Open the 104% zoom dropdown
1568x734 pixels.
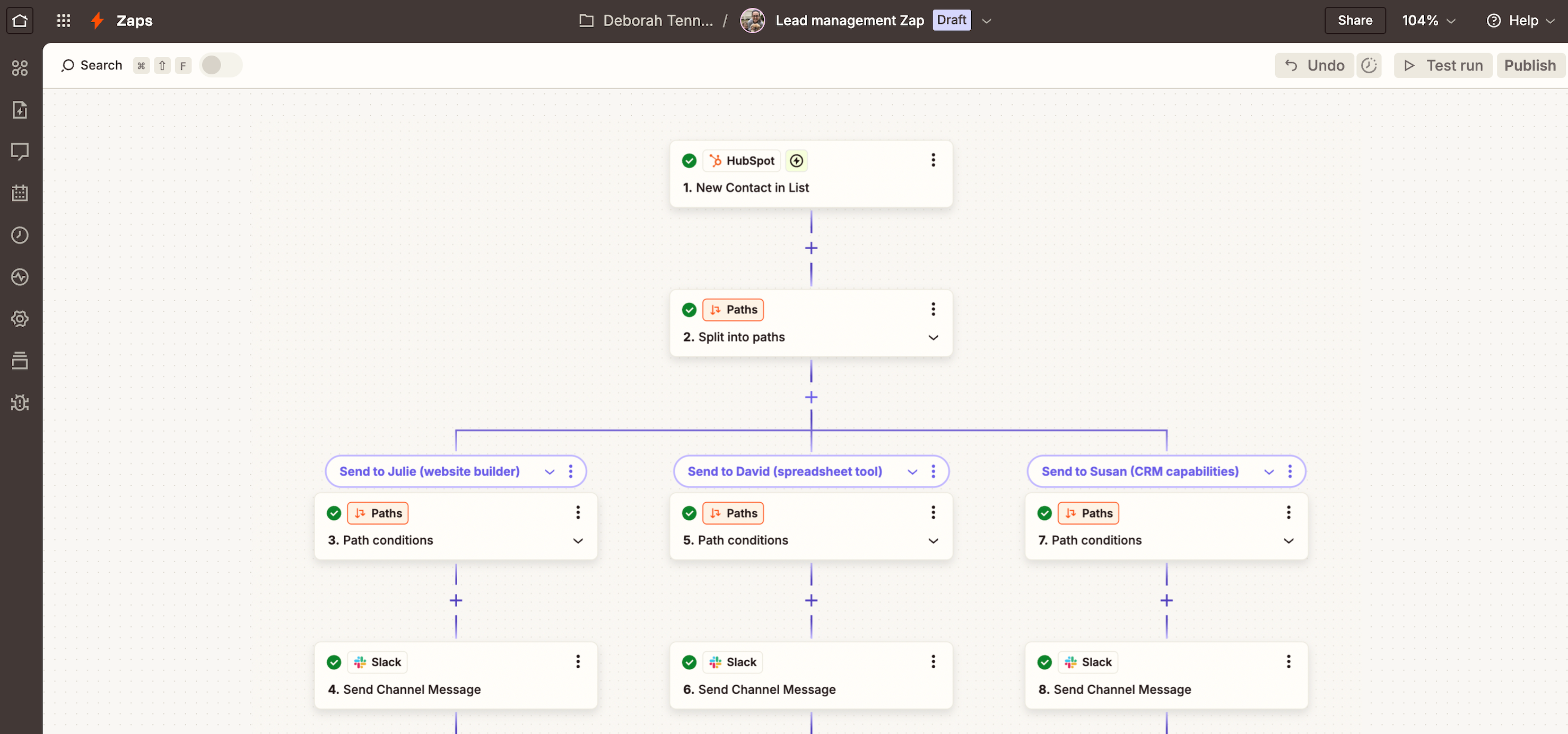(x=1428, y=20)
